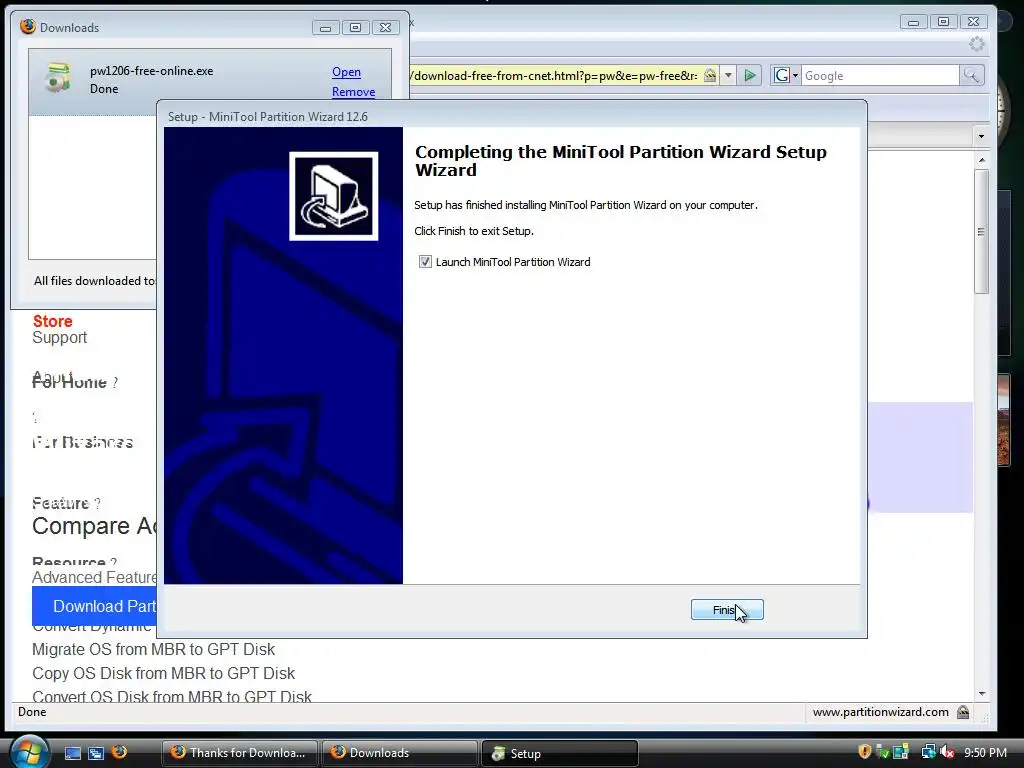
Task: Click the broken-lock security icon in the address bar
Action: coord(710,75)
